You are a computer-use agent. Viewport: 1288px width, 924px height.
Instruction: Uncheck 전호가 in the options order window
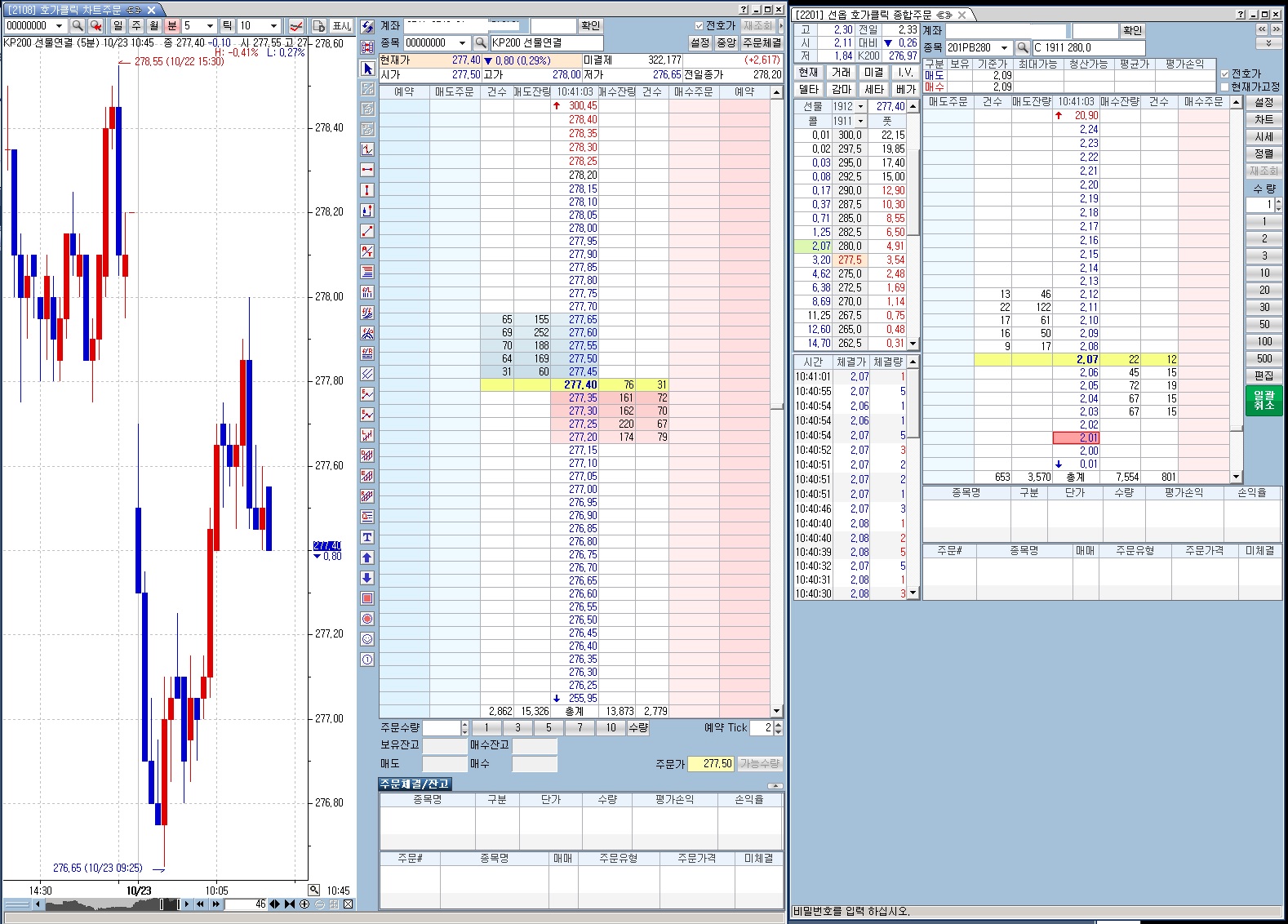point(1224,73)
